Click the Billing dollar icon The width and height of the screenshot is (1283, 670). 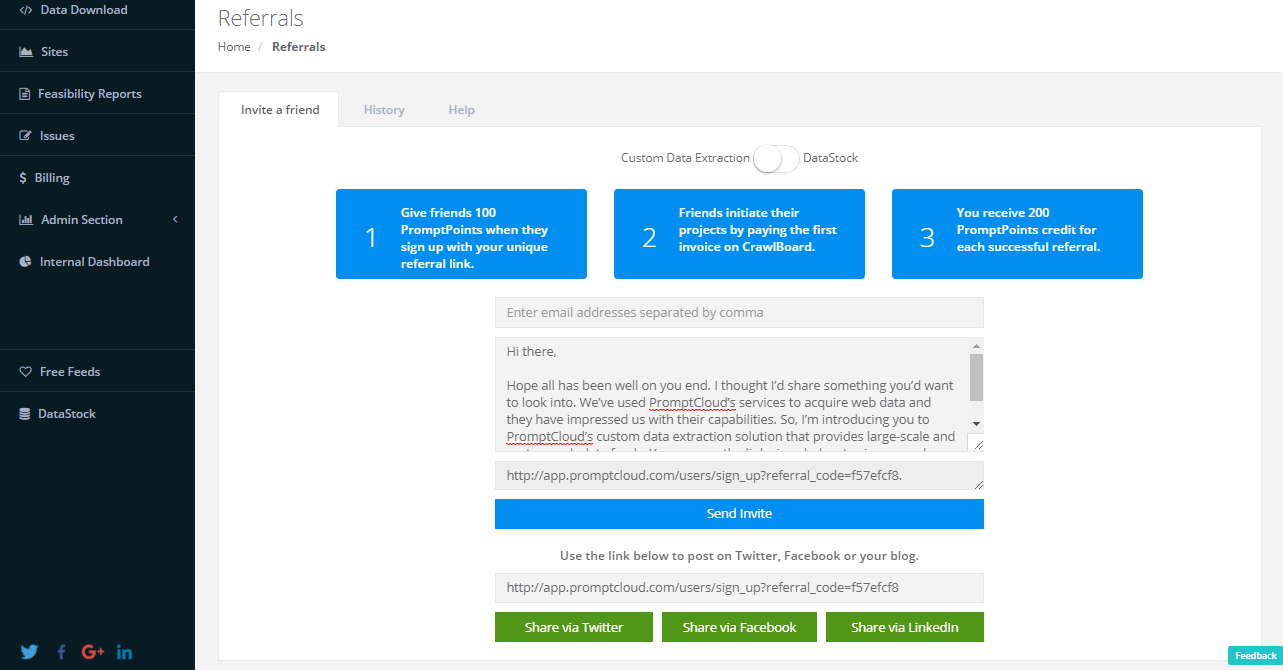pos(23,178)
